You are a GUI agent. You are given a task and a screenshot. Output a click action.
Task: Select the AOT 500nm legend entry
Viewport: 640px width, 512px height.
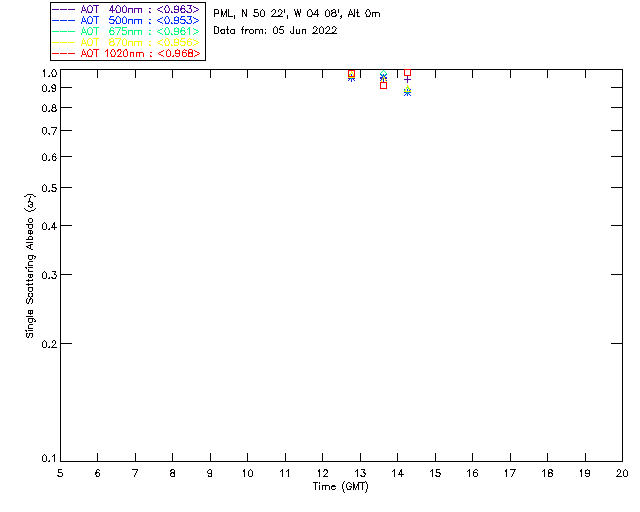click(126, 20)
